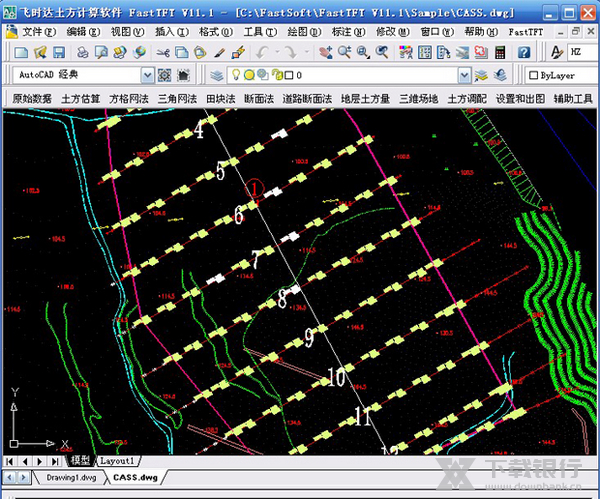This screenshot has height=499, width=600.
Task: Click the Print (plot) icon
Action: click(83, 52)
